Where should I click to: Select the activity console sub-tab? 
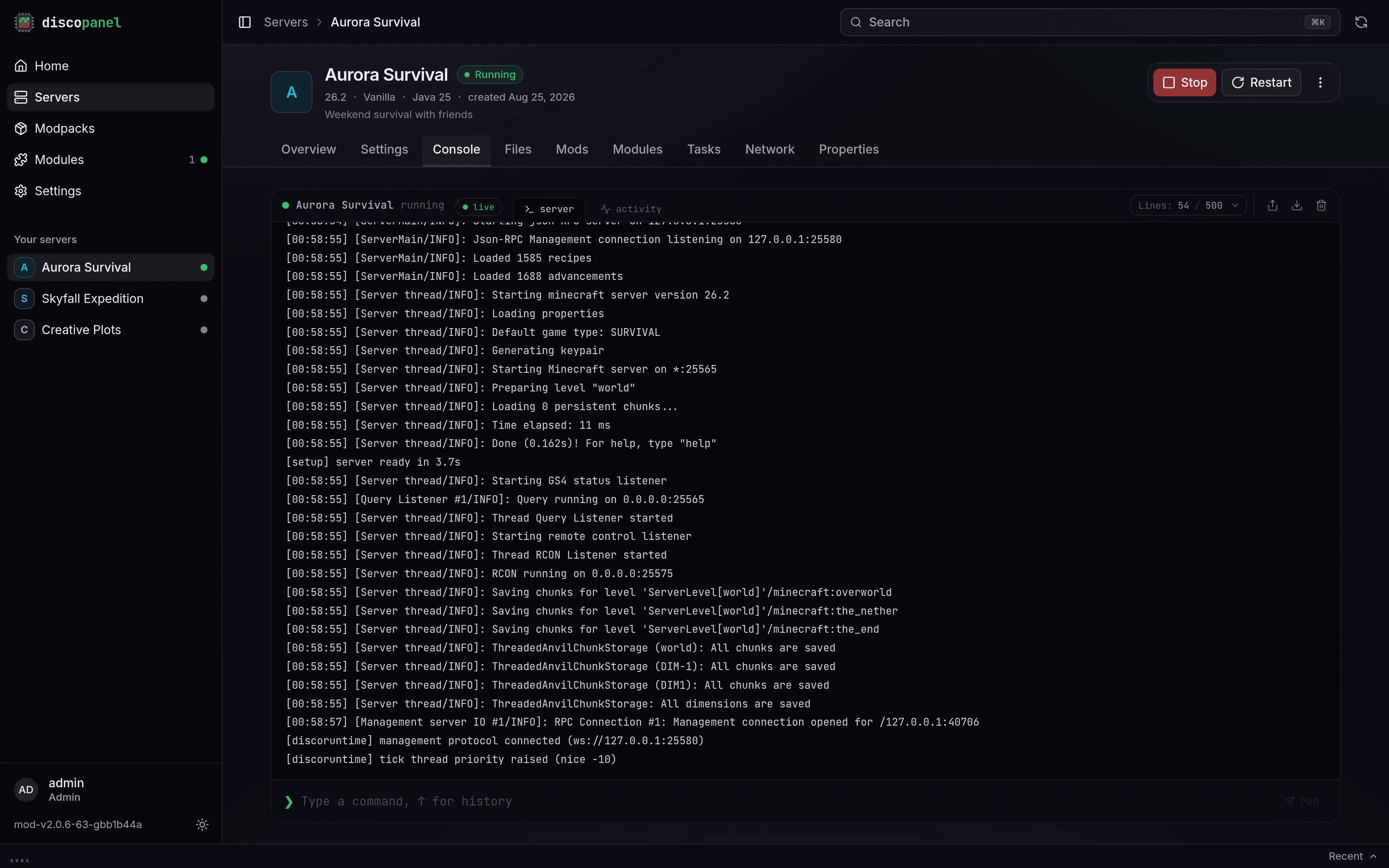(x=631, y=209)
